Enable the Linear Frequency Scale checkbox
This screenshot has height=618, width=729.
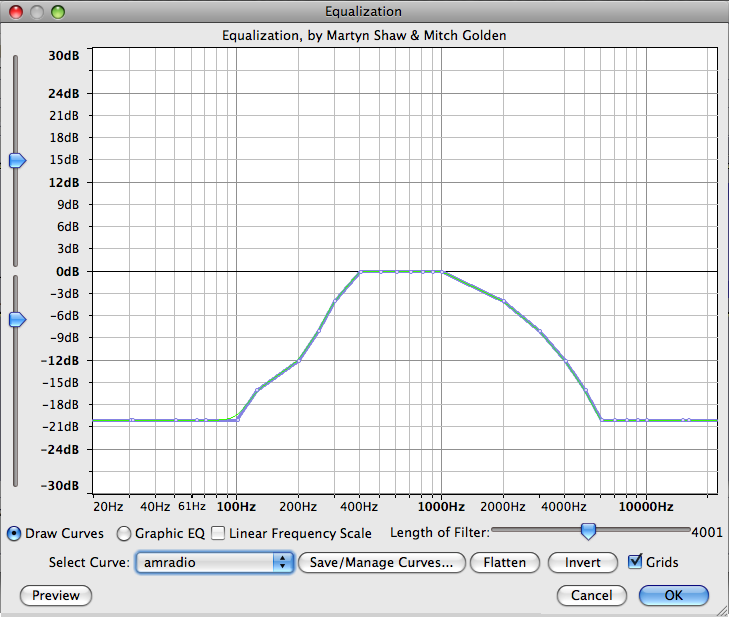(x=219, y=534)
